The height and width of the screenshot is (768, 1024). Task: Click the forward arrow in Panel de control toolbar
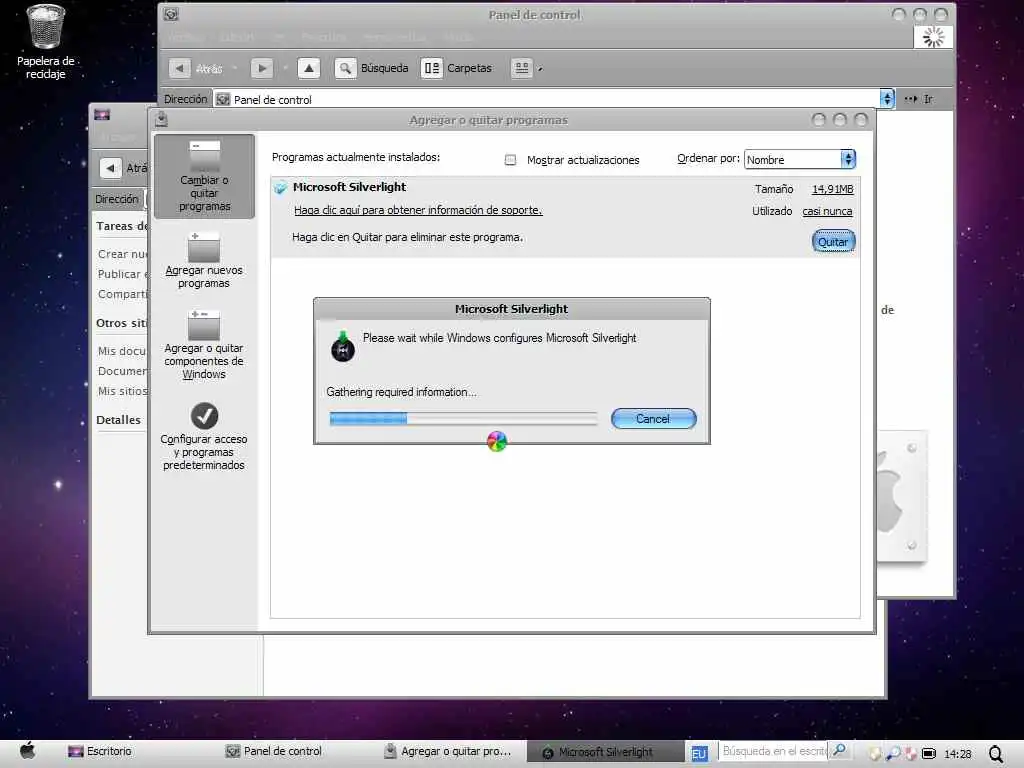[x=262, y=68]
